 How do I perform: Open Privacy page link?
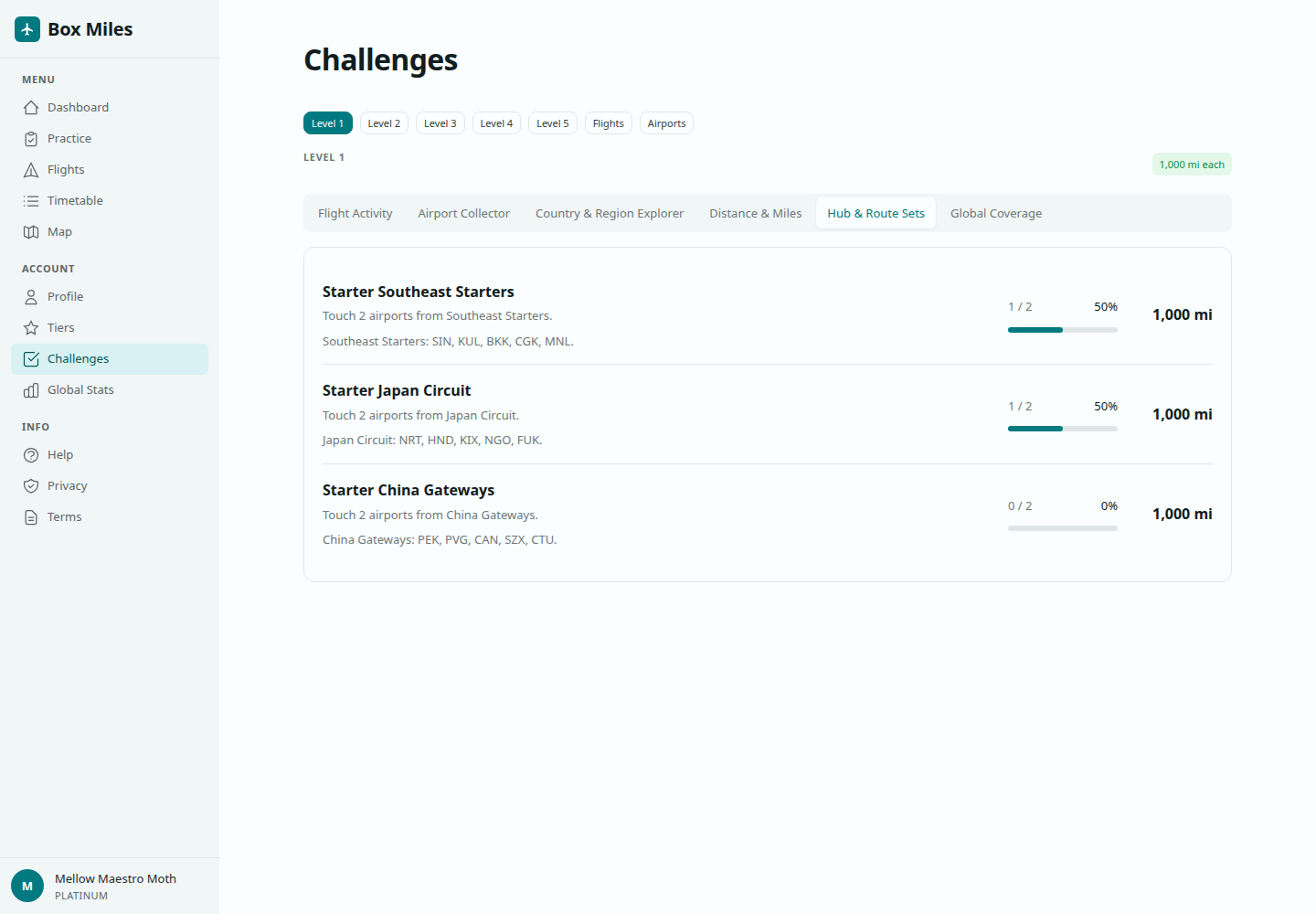pyautogui.click(x=110, y=486)
